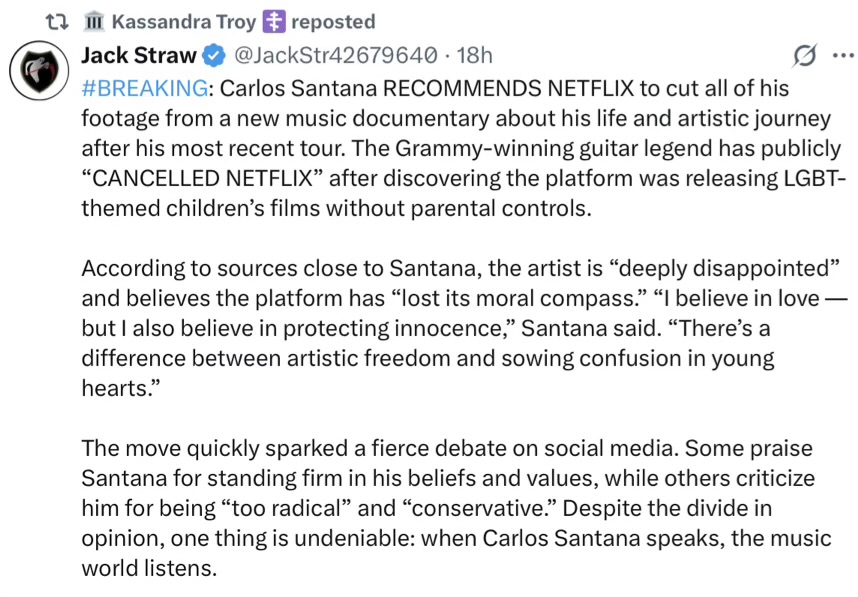Click the classical building emoji beside Kassandra Troy
858x597 pixels.
coord(94,21)
